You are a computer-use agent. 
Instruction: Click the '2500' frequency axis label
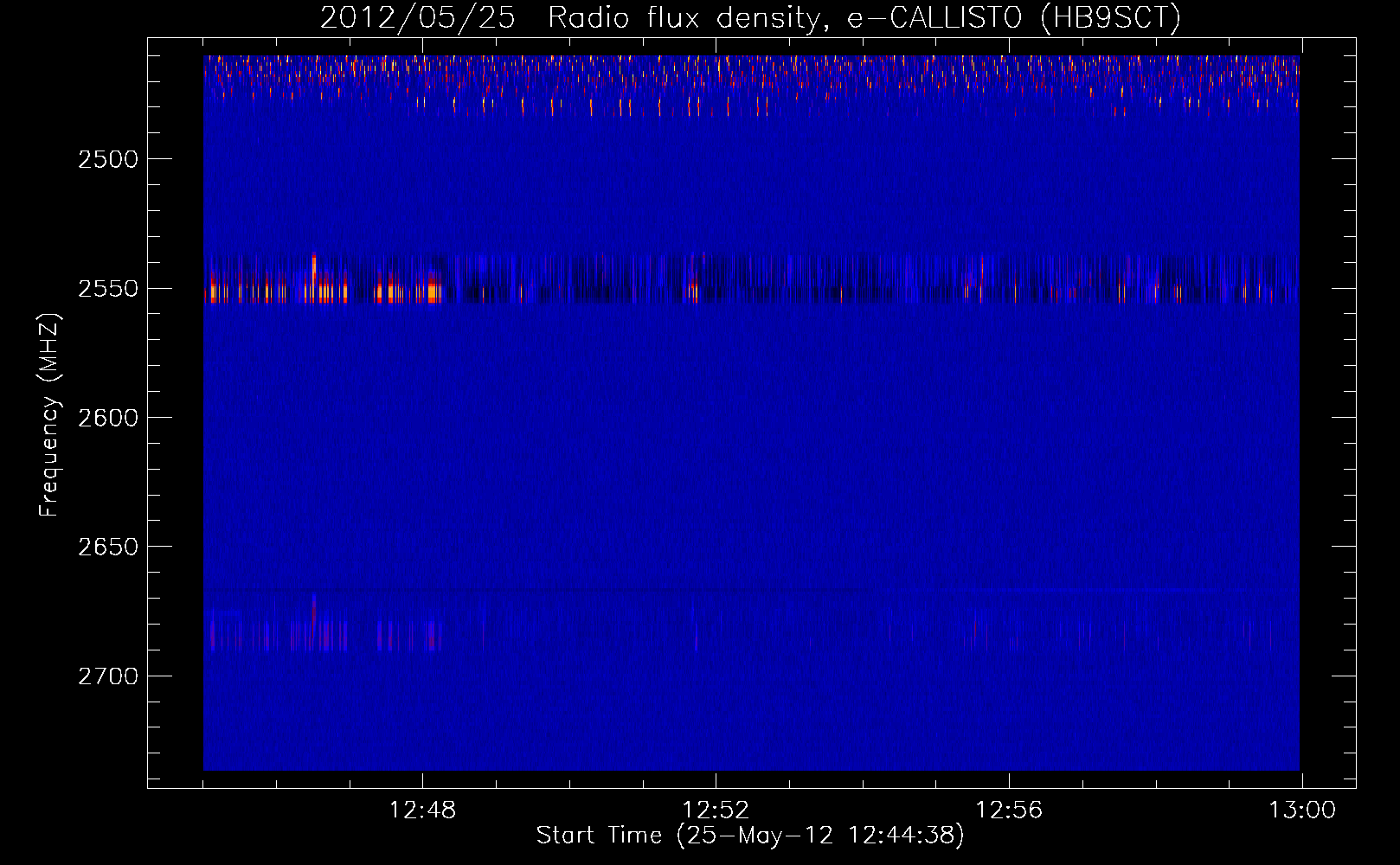[108, 159]
